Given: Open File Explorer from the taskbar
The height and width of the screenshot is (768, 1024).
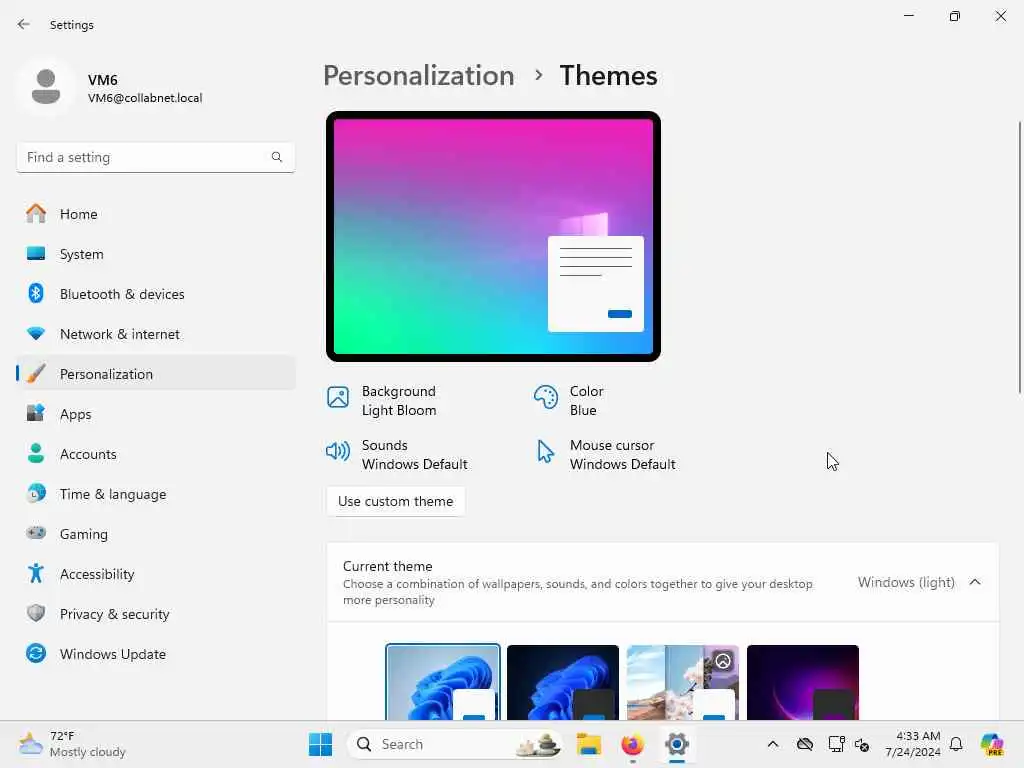Looking at the screenshot, I should click(588, 744).
